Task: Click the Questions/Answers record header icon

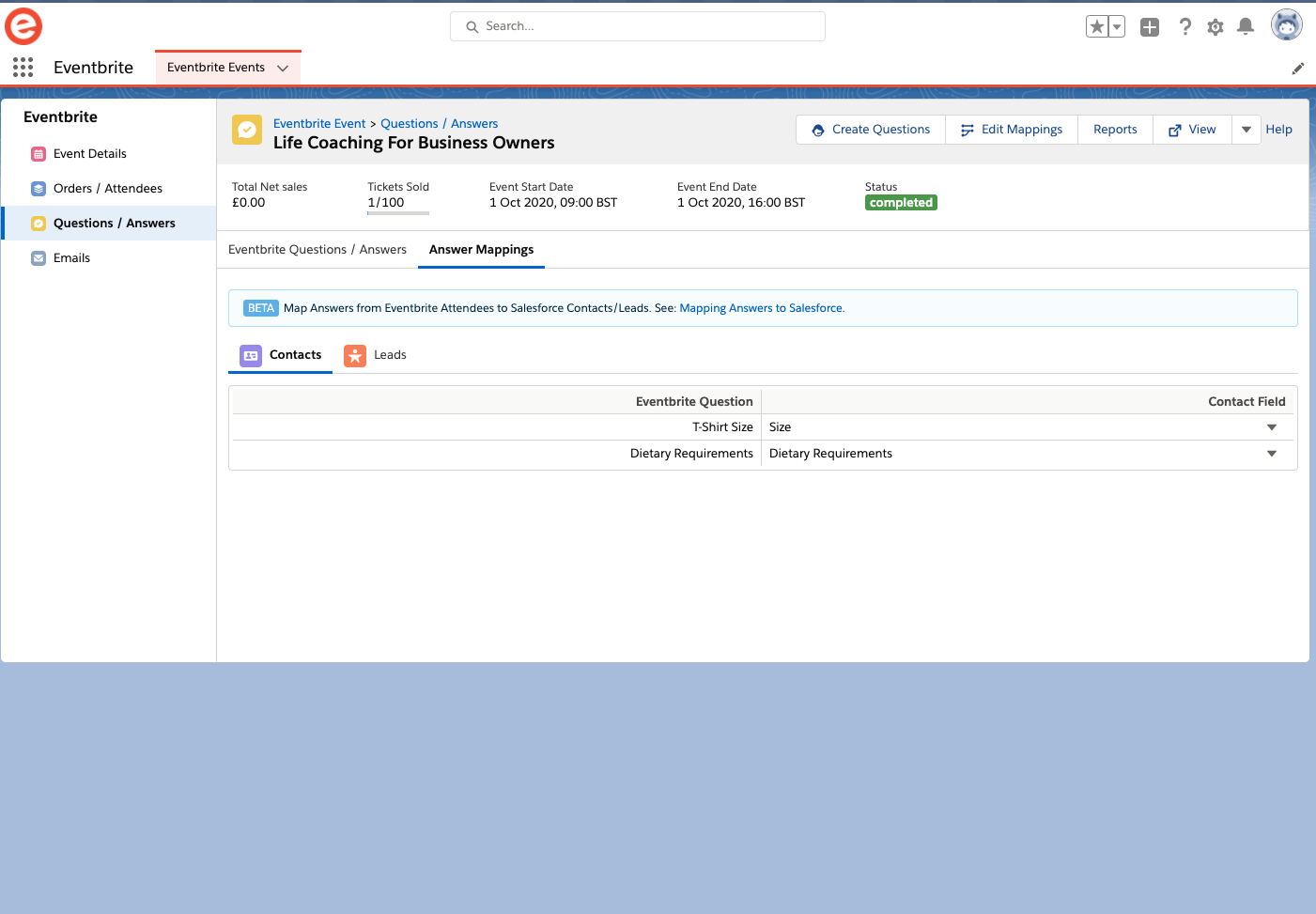Action: click(x=247, y=130)
